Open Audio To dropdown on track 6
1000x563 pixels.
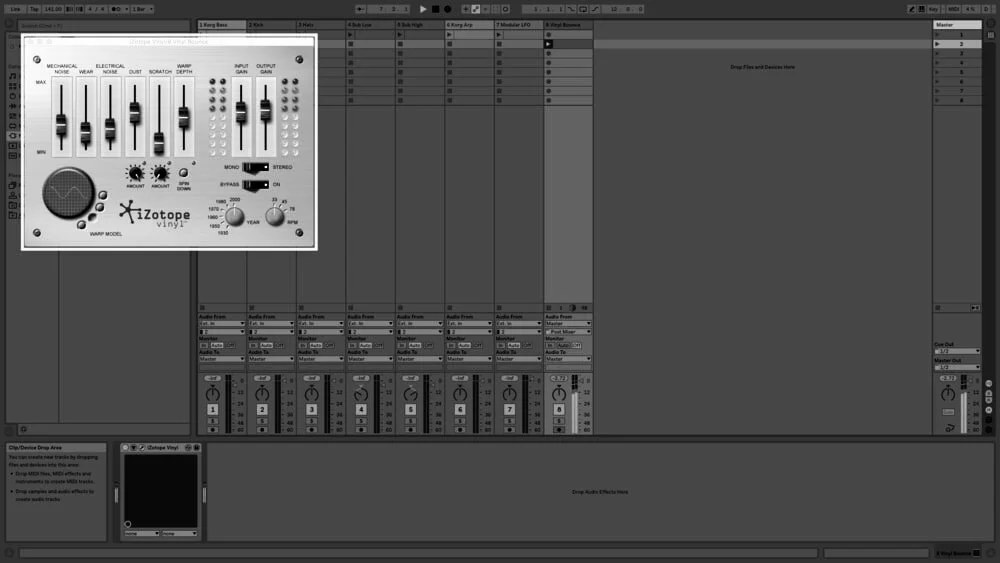click(469, 359)
